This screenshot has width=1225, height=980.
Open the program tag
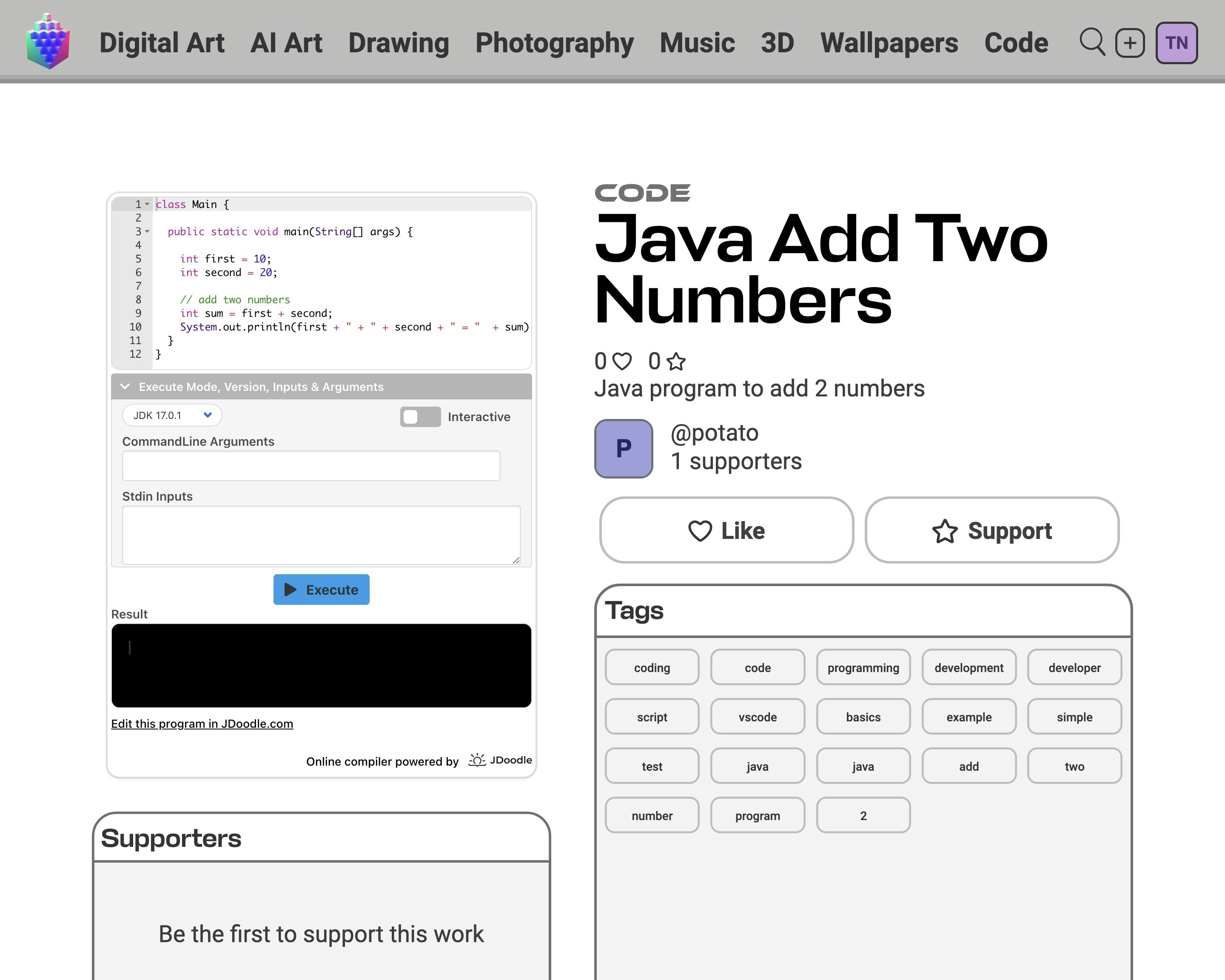758,816
